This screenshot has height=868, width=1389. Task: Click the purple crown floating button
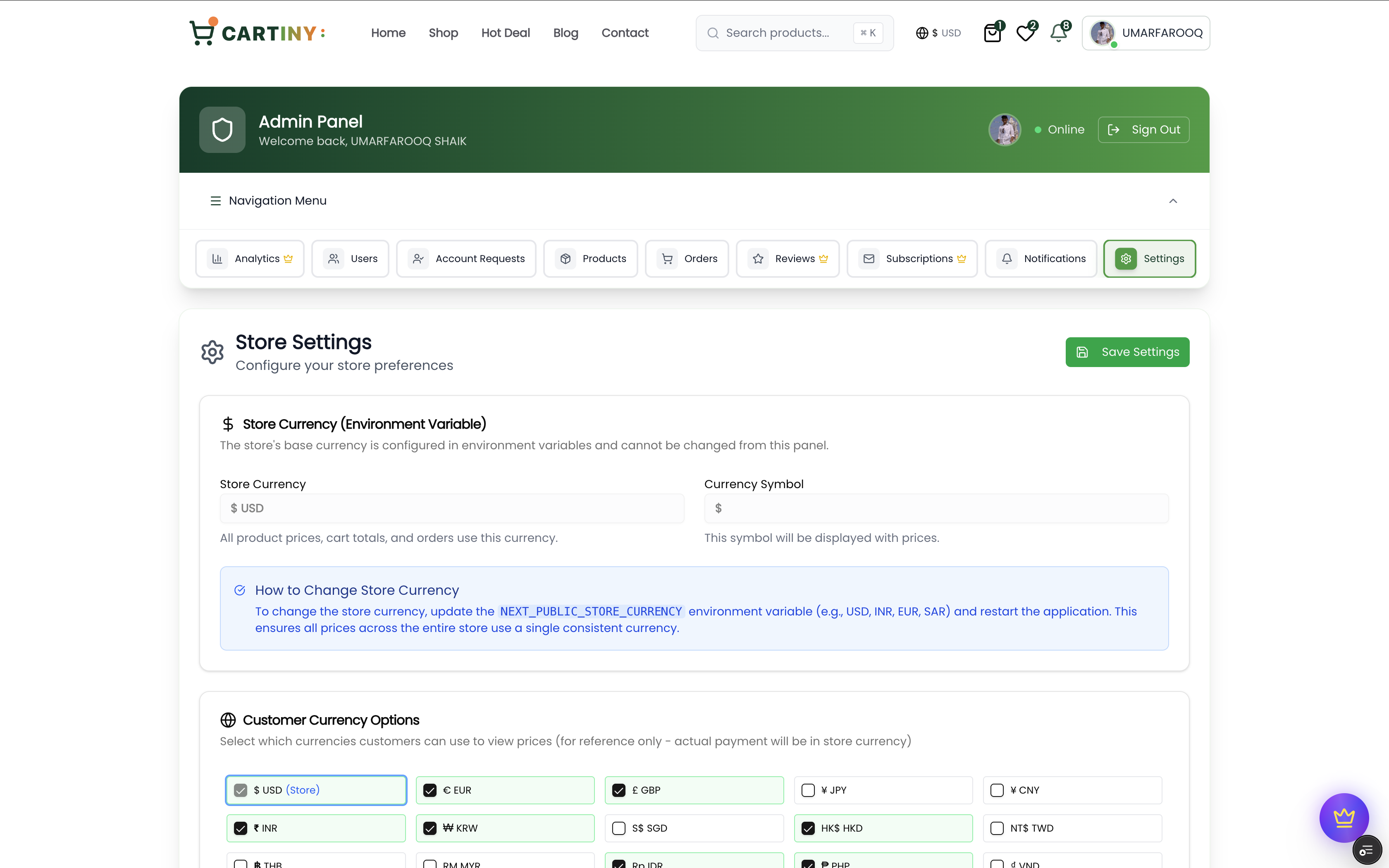(x=1343, y=817)
